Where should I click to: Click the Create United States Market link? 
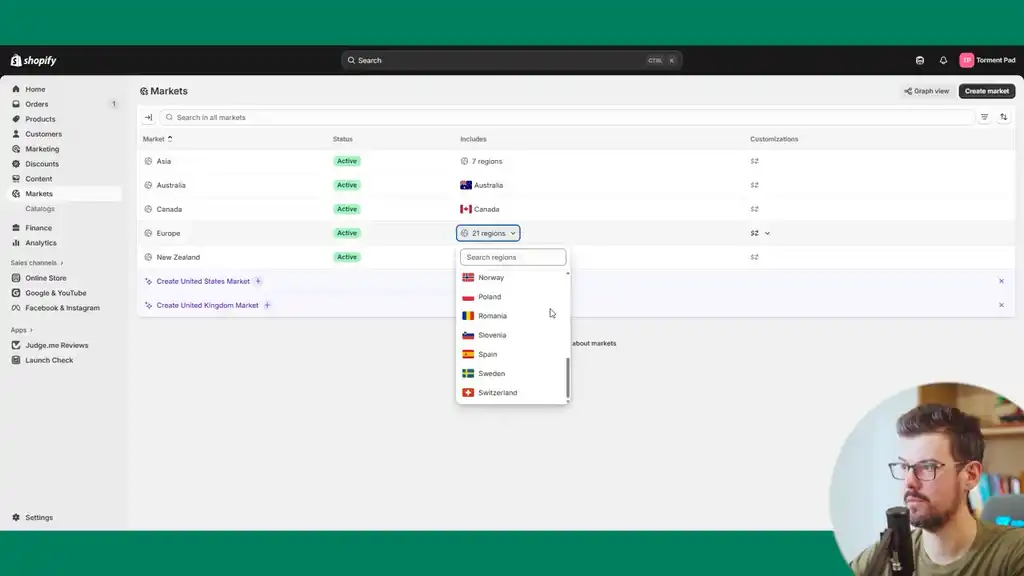coord(204,281)
